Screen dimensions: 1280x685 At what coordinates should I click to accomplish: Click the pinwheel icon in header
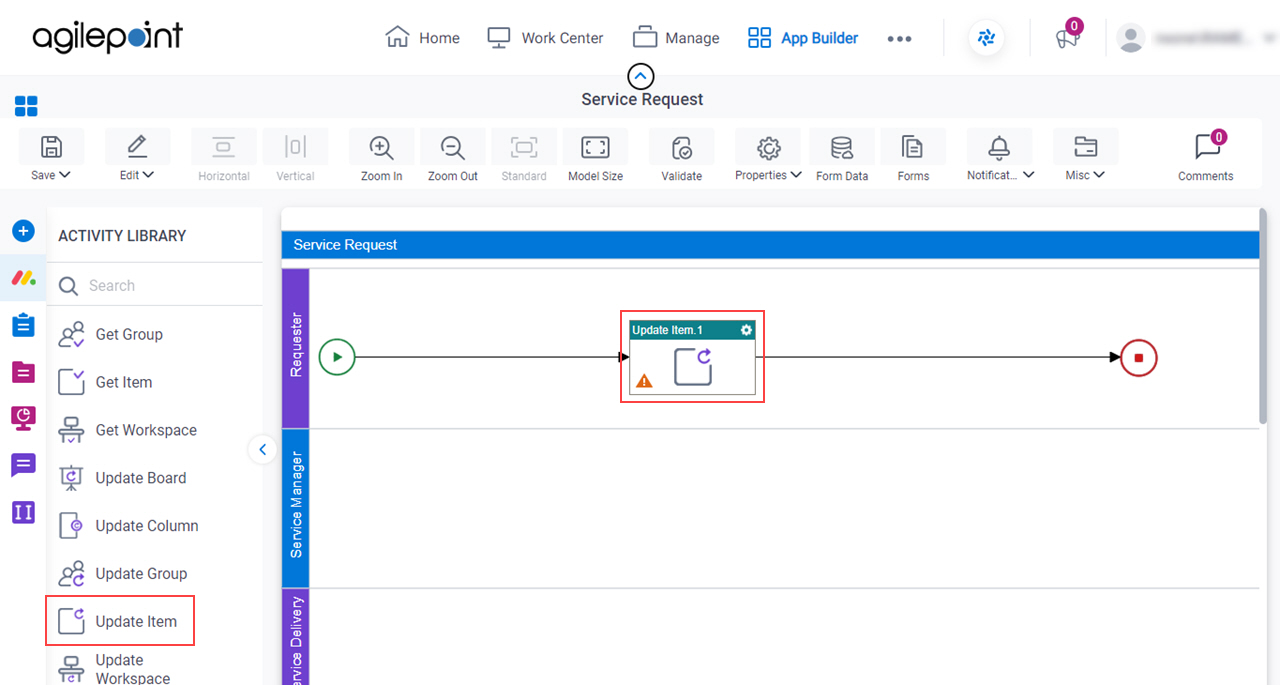(986, 38)
